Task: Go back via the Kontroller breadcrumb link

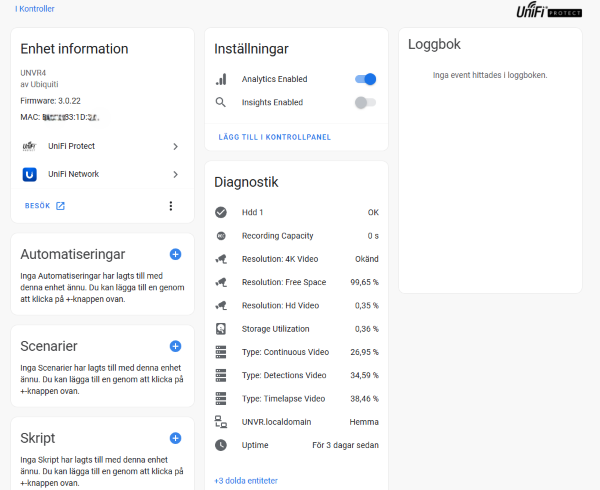Action: coord(35,9)
